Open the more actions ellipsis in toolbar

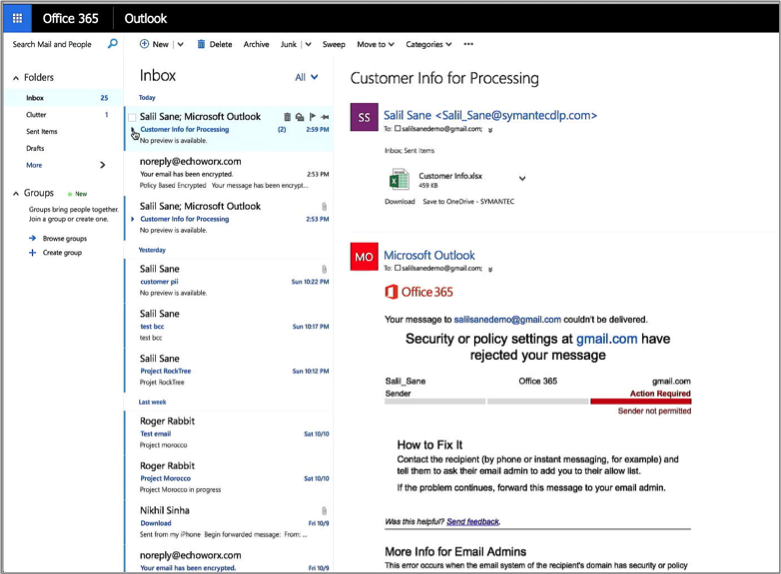468,44
